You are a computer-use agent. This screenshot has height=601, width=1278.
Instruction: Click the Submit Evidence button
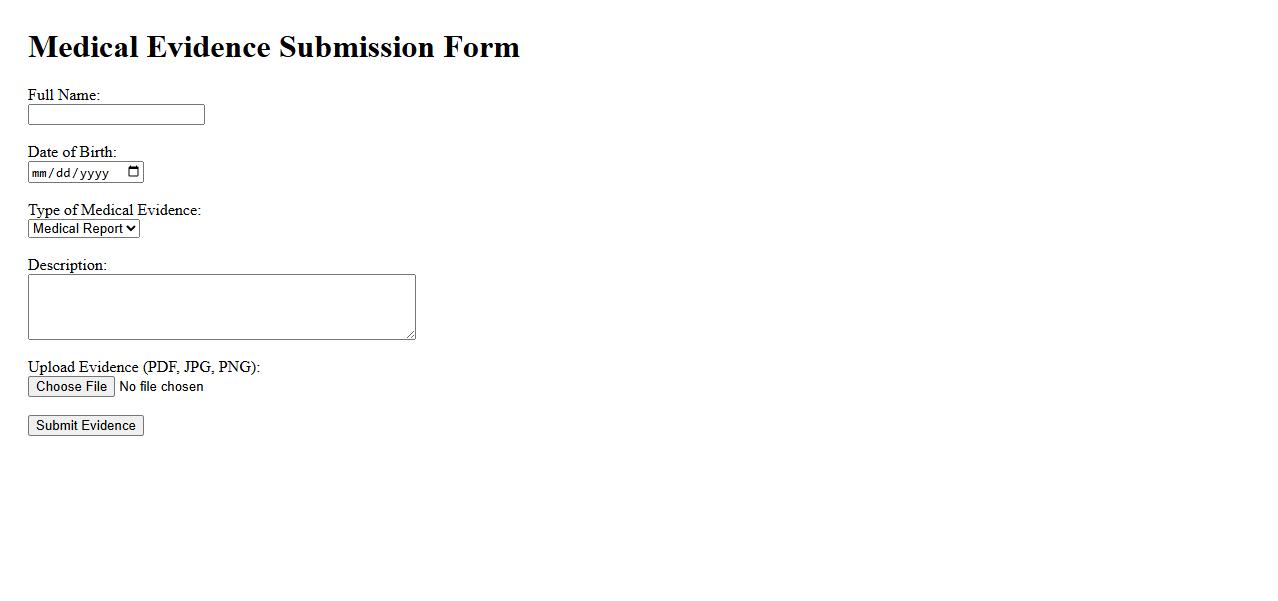[86, 426]
